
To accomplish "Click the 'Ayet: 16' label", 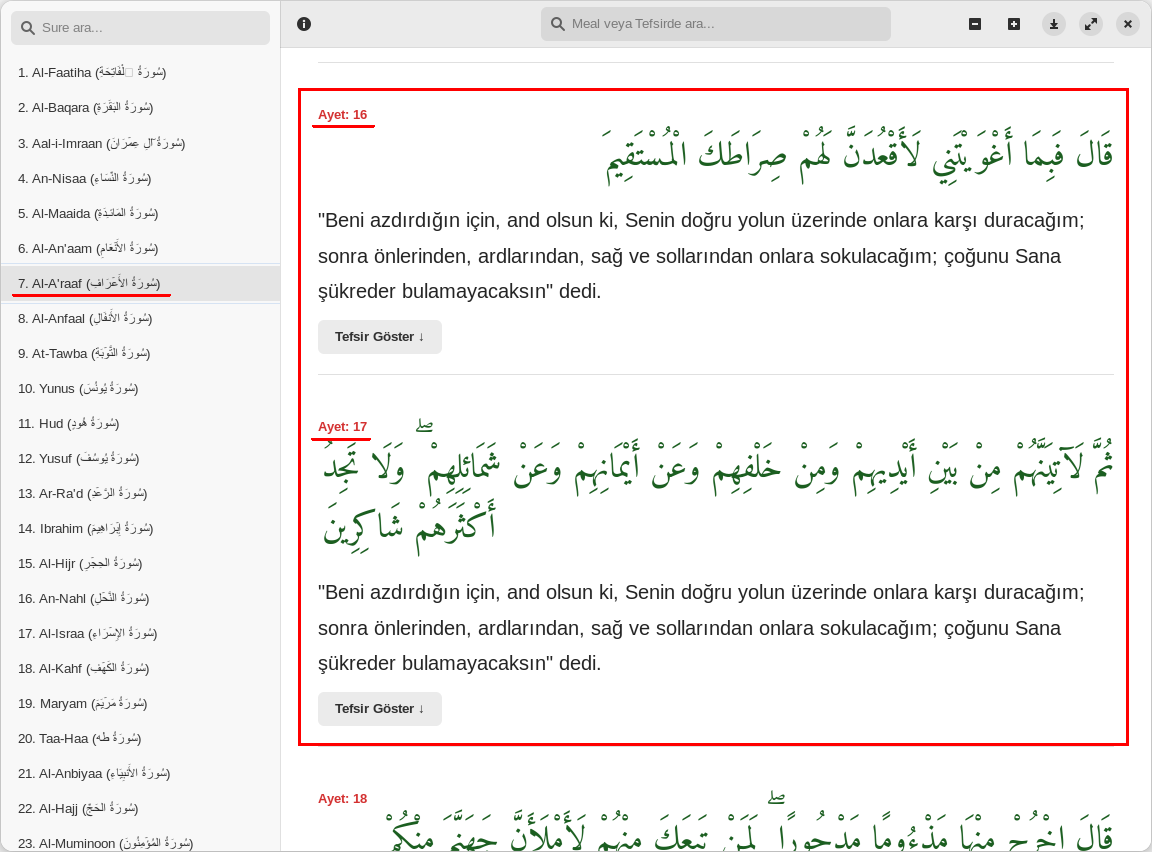I will pyautogui.click(x=342, y=115).
